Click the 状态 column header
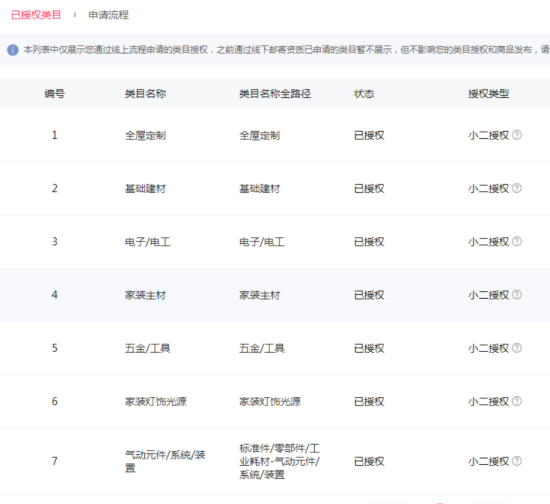 [364, 94]
